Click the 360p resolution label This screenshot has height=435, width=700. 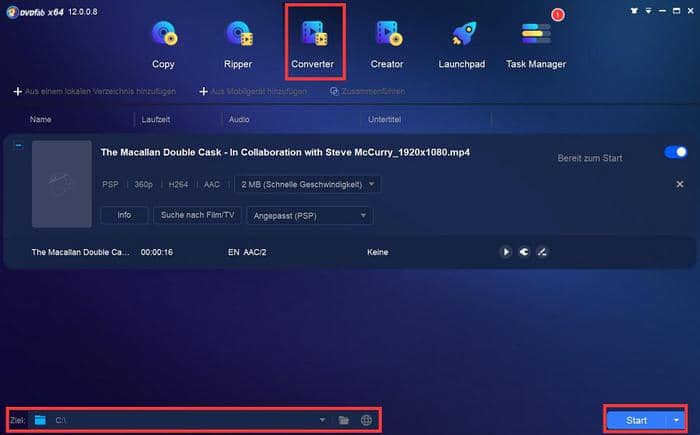(143, 184)
